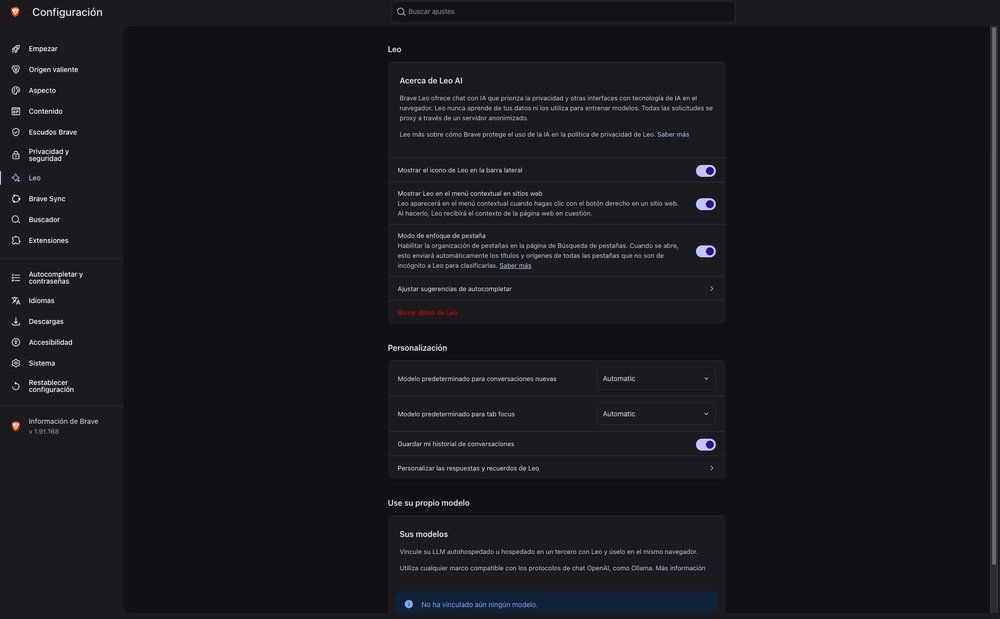Expand Personalizar las respuestas y recuerdos chevron

tap(712, 468)
